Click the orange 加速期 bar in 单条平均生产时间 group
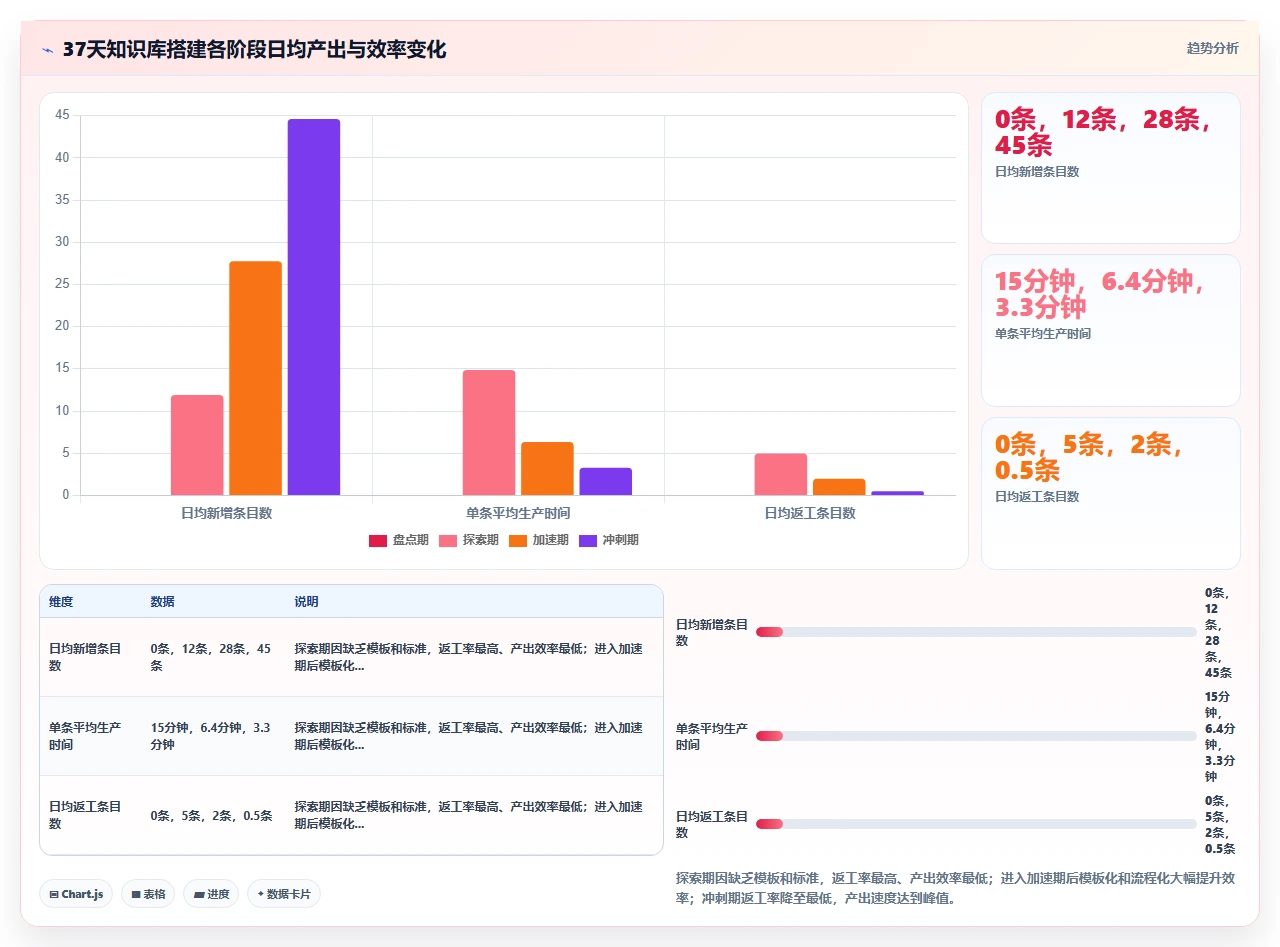 (x=547, y=468)
